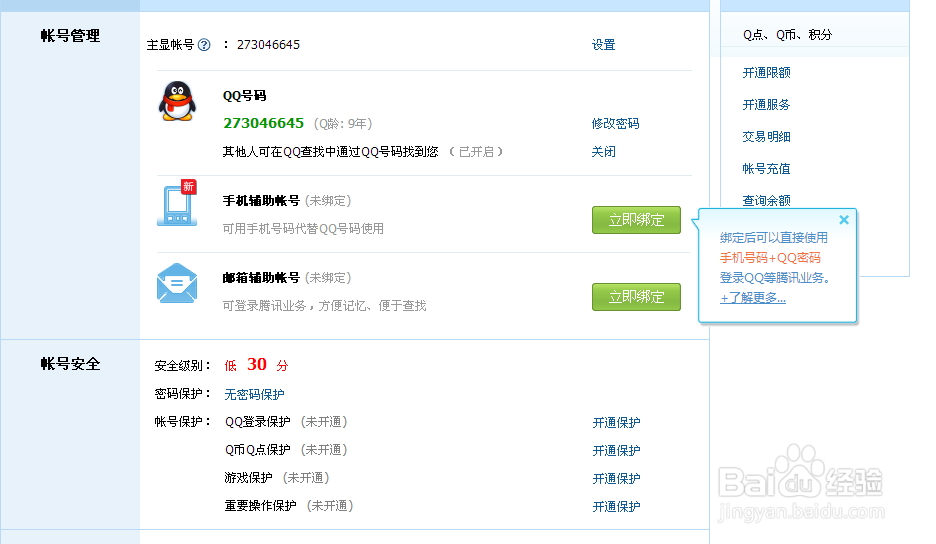The height and width of the screenshot is (544, 936).
Task: Click the 帐号安全 section heading
Action: 70,364
